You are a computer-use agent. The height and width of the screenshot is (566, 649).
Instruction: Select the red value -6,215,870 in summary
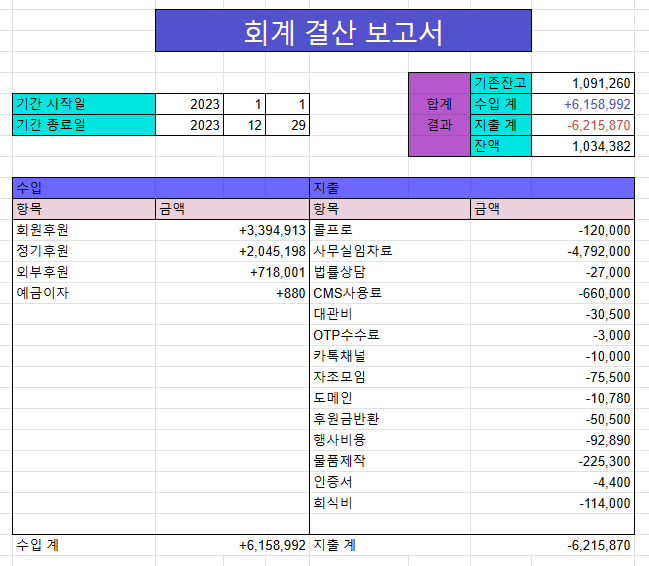click(583, 125)
